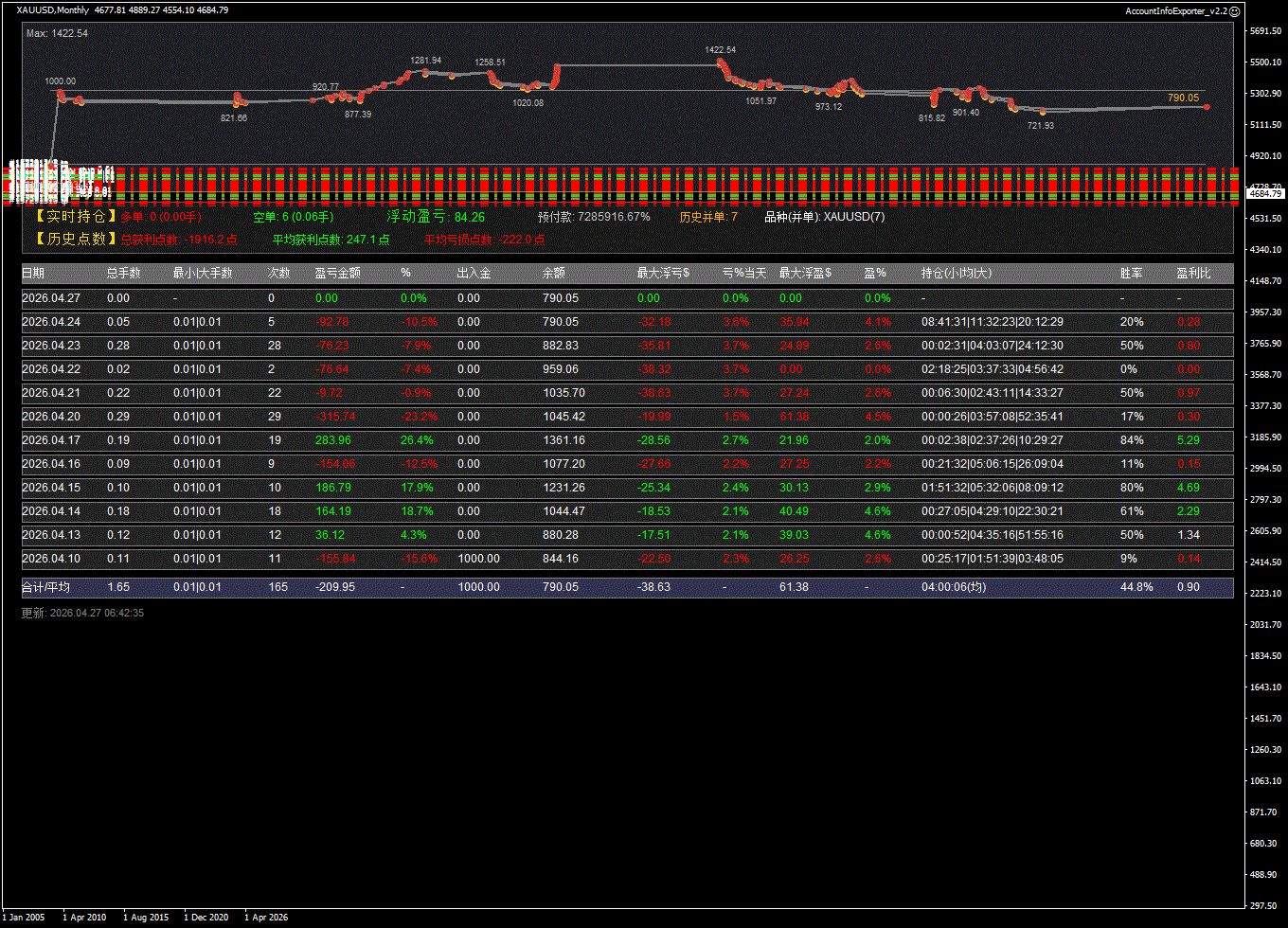This screenshot has height=928, width=1288.
Task: Click the 【历史点数】 section label
Action: [75, 240]
